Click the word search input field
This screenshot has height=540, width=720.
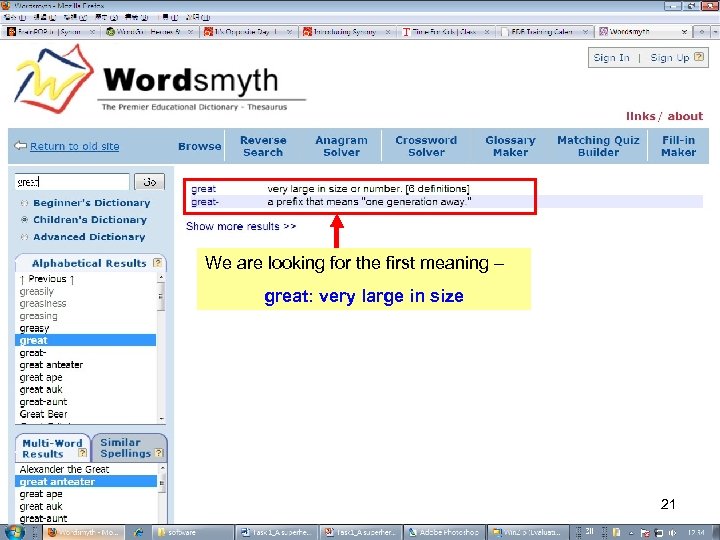72,182
